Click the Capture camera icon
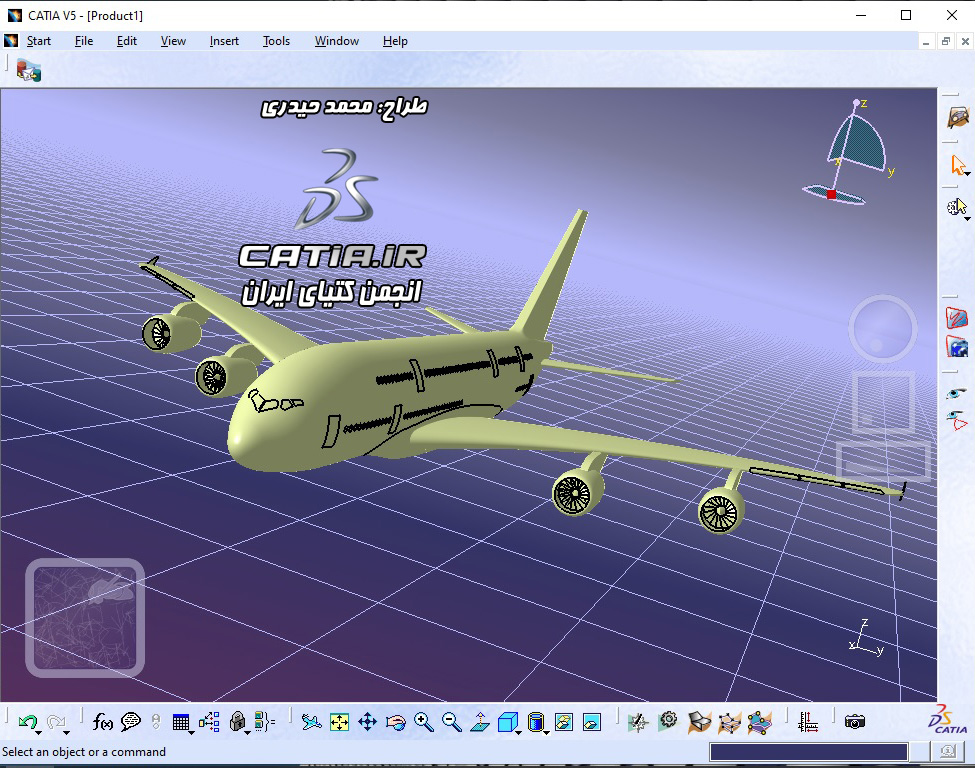This screenshot has width=975, height=768. click(855, 722)
